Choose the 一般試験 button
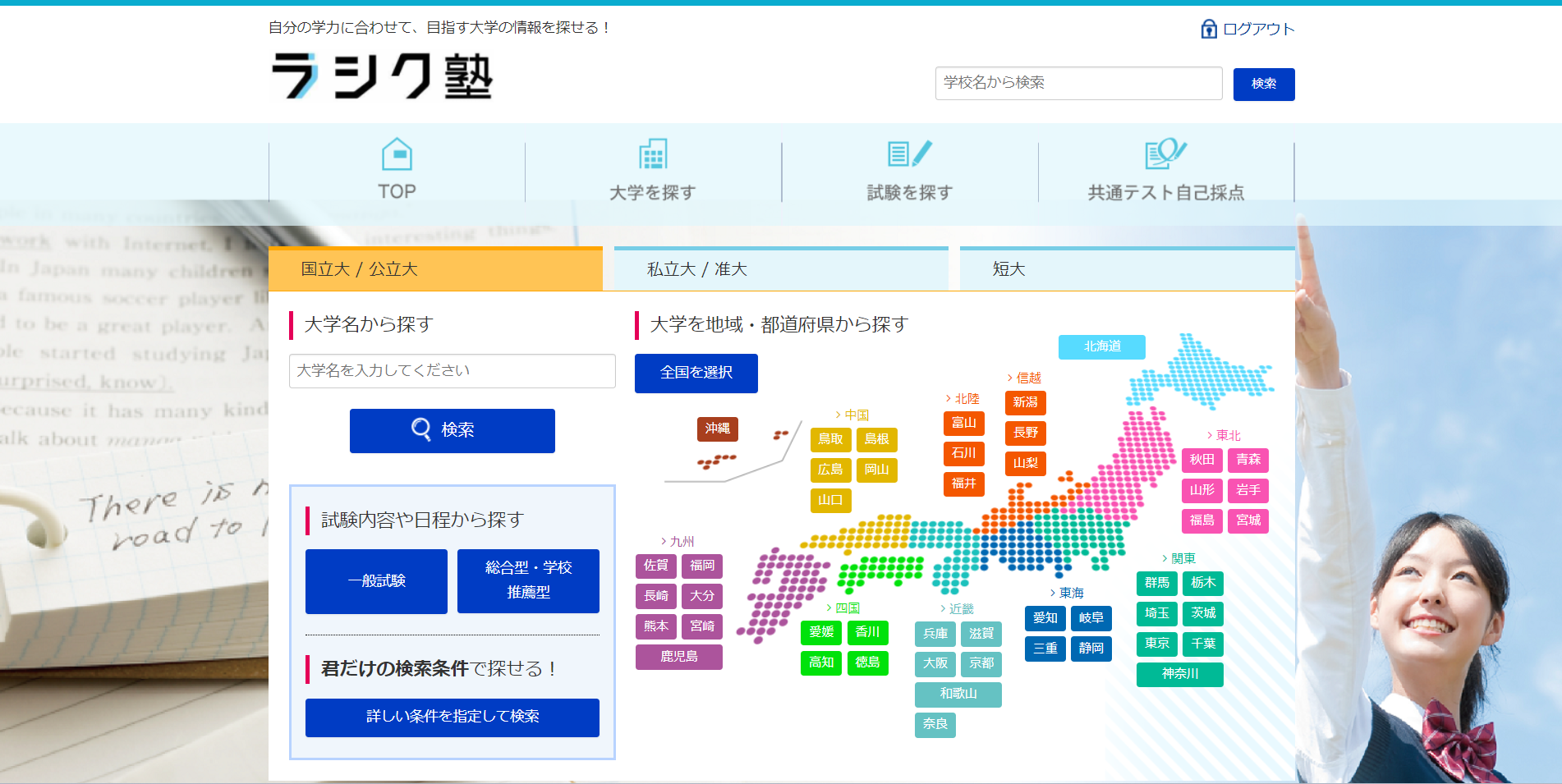Screen dimensions: 1562x784 pyautogui.click(x=376, y=581)
